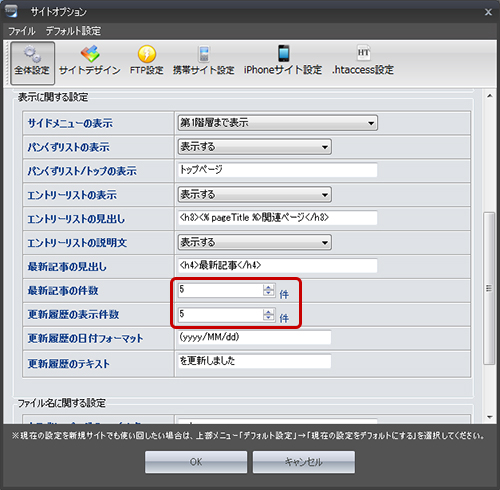
Task: Click the app icon in title bar
Action: point(11,11)
